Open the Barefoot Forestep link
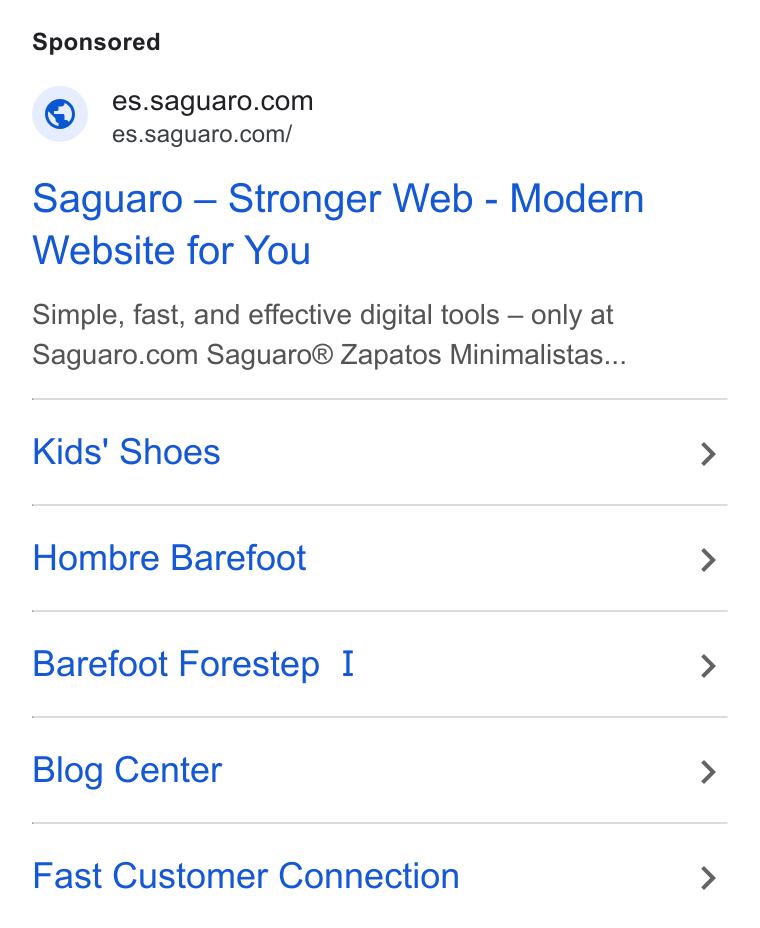Image resolution: width=760 pixels, height=928 pixels. [x=176, y=664]
